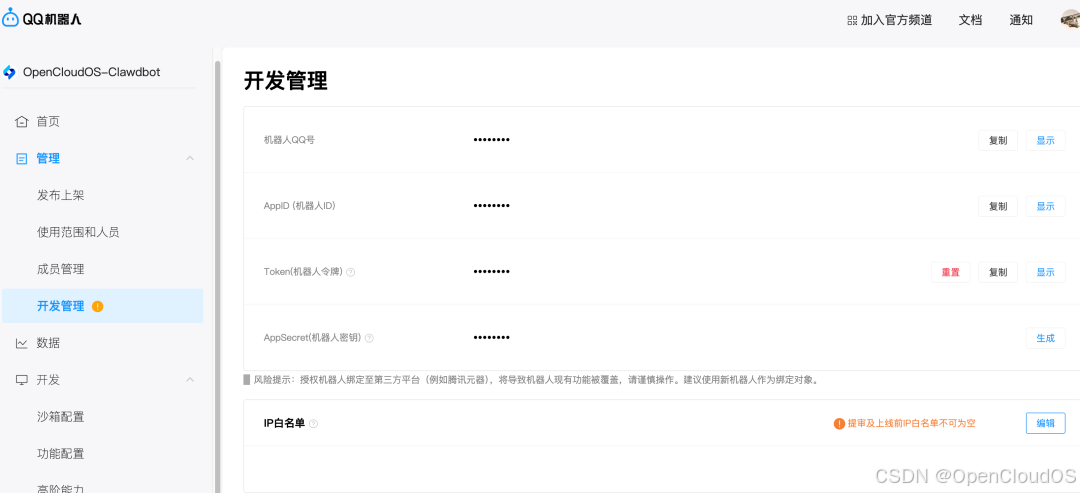Show the AppID (机器人ID) value
Image resolution: width=1080 pixels, height=493 pixels.
click(1046, 207)
